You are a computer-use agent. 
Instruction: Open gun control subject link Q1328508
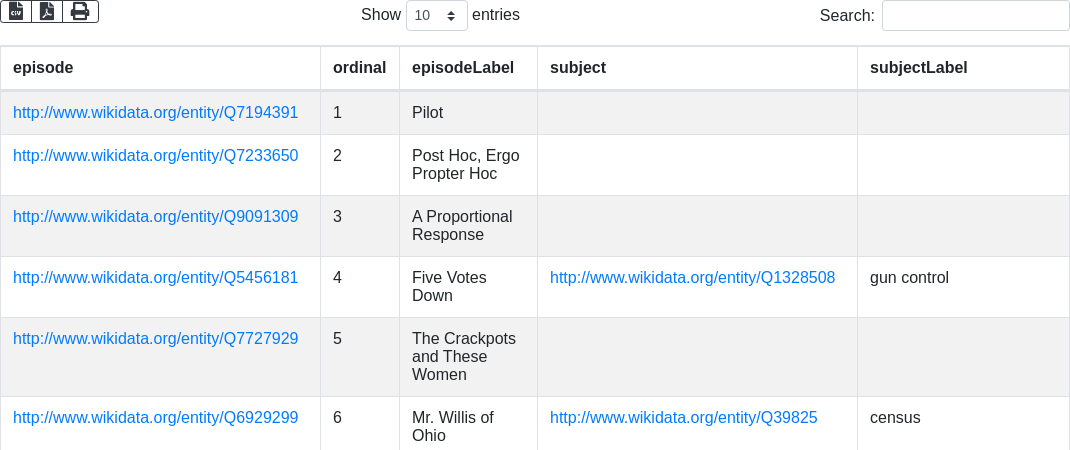[x=692, y=278]
